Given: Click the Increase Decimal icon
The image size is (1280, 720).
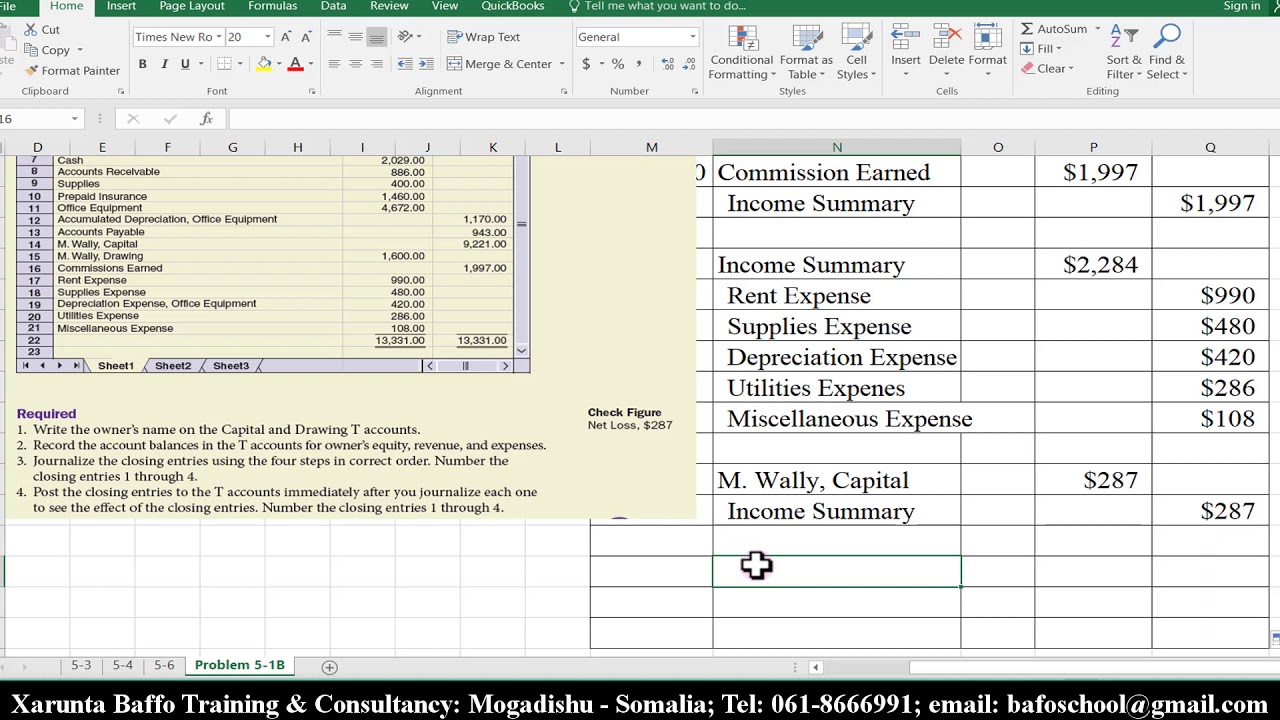Looking at the screenshot, I should [667, 64].
